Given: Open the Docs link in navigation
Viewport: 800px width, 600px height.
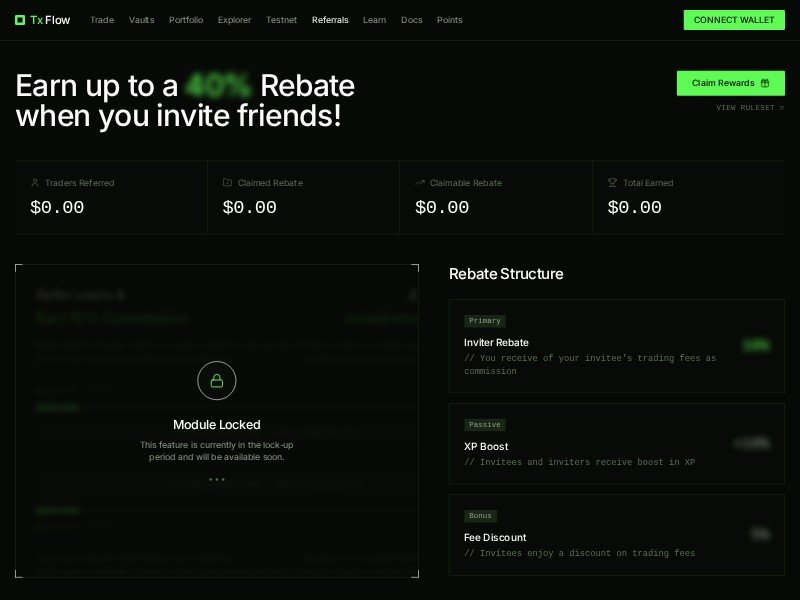Looking at the screenshot, I should click(x=412, y=20).
